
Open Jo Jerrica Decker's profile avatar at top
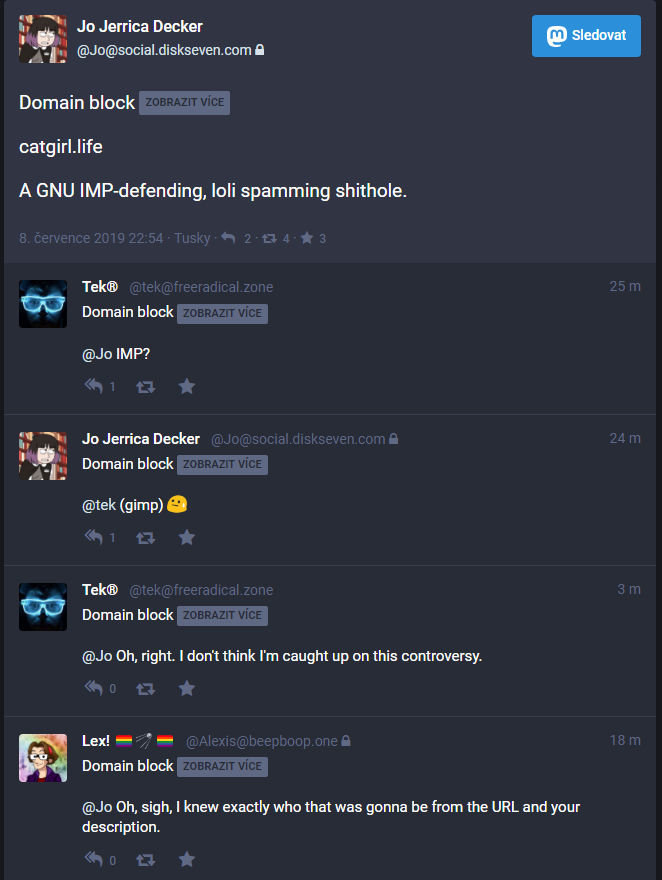[x=43, y=39]
